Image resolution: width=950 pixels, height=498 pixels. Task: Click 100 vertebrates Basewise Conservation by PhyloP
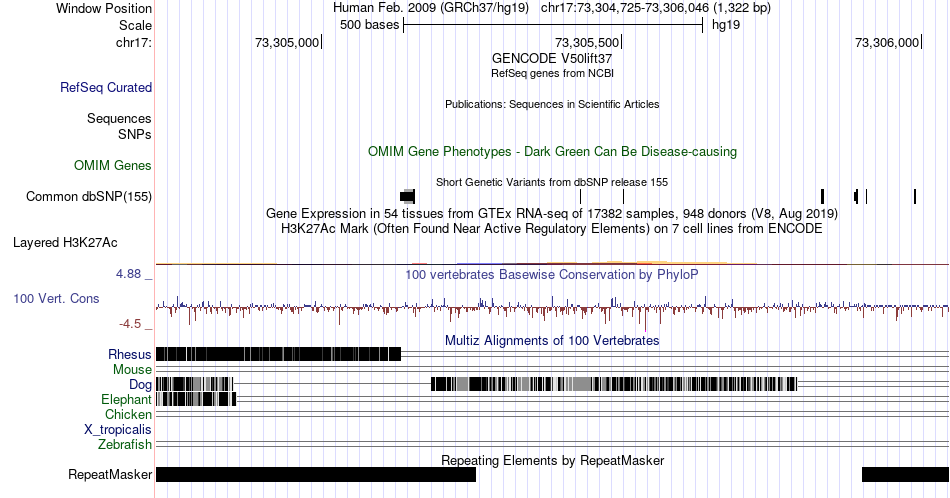click(x=552, y=274)
